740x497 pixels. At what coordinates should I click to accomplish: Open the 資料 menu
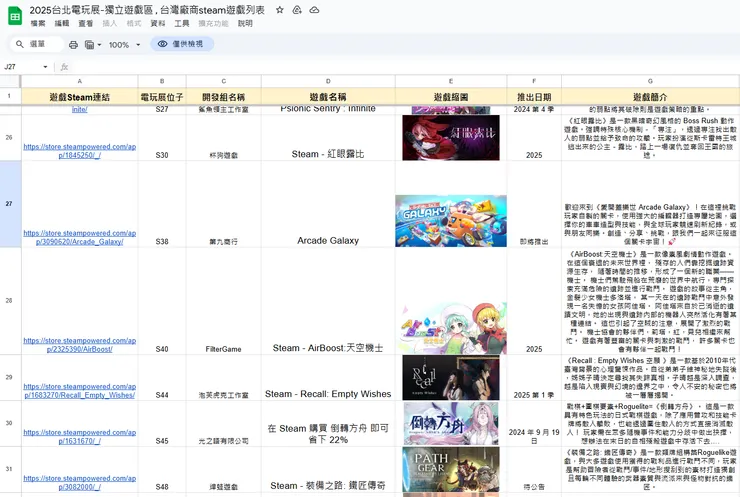[x=158, y=24]
